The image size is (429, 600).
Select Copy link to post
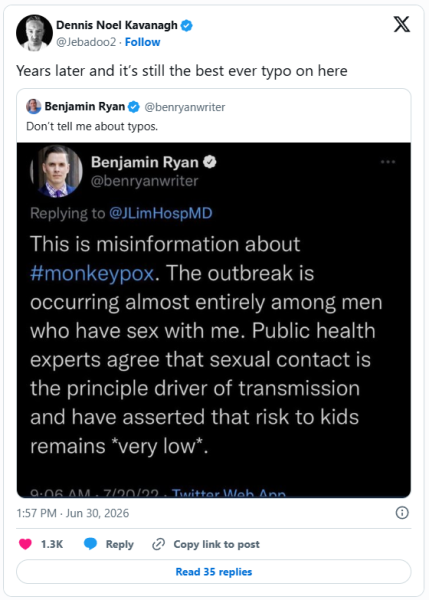tap(216, 544)
